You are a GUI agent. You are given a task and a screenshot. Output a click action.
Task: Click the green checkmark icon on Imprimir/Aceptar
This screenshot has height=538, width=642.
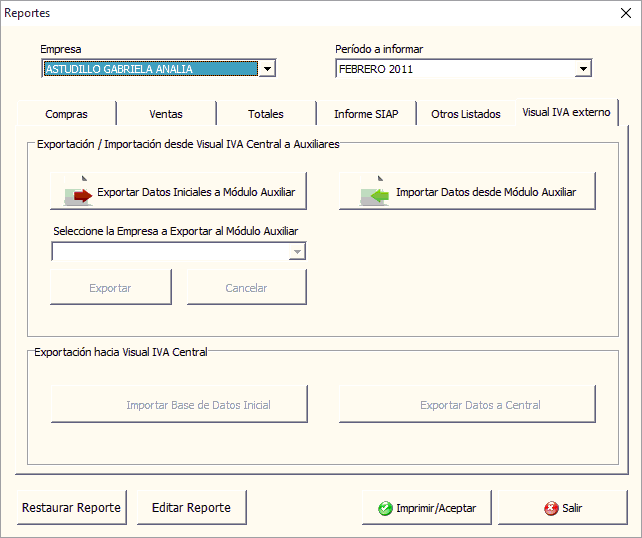385,508
